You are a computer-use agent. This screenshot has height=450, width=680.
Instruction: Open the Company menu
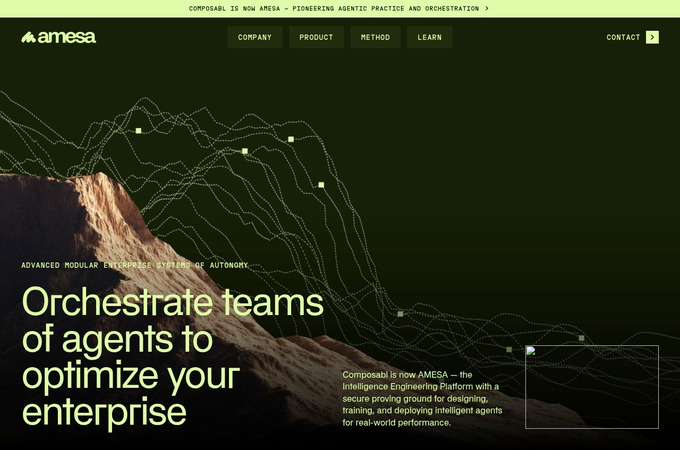pos(255,37)
